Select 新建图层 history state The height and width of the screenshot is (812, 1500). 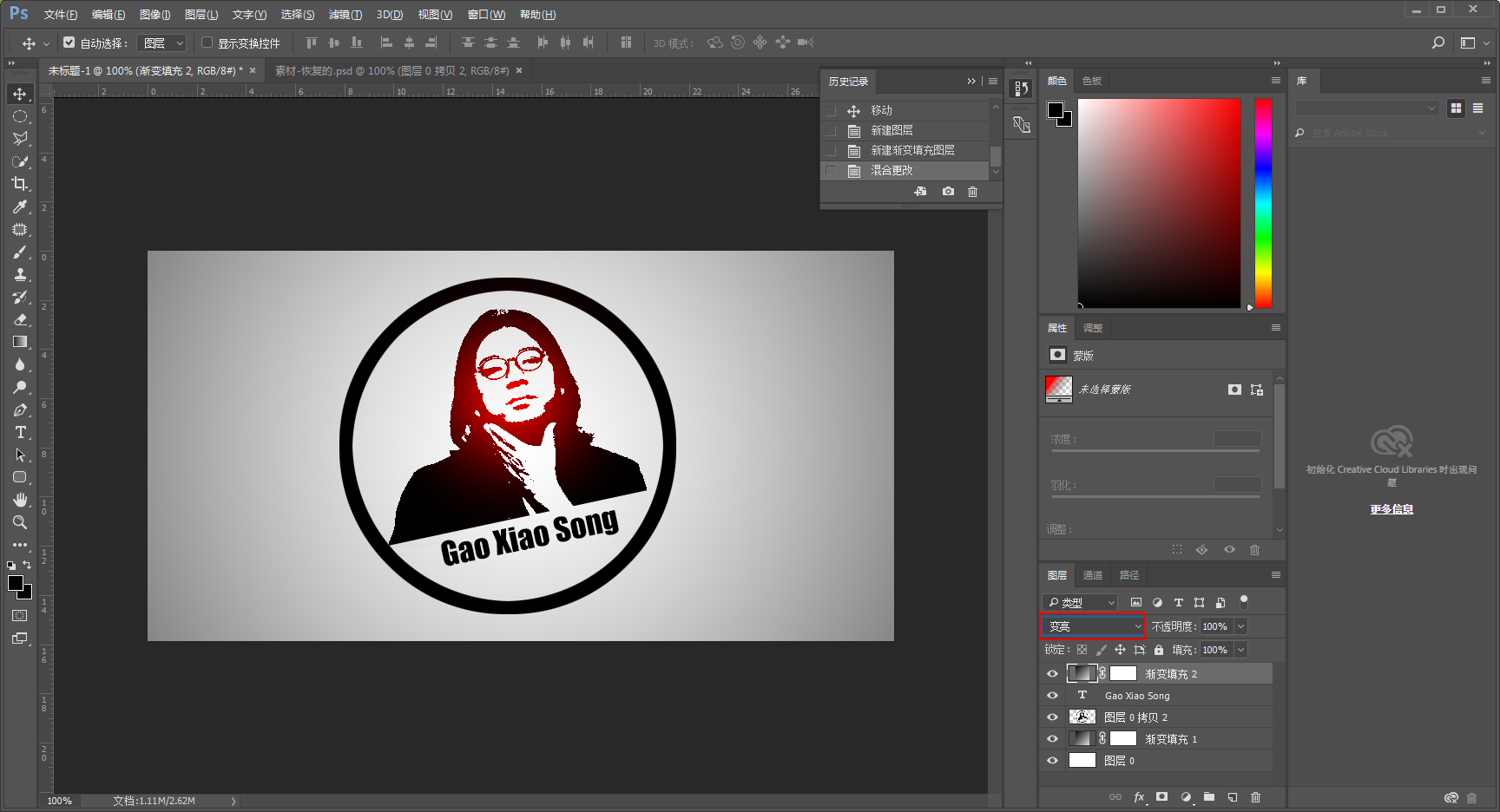pyautogui.click(x=905, y=130)
